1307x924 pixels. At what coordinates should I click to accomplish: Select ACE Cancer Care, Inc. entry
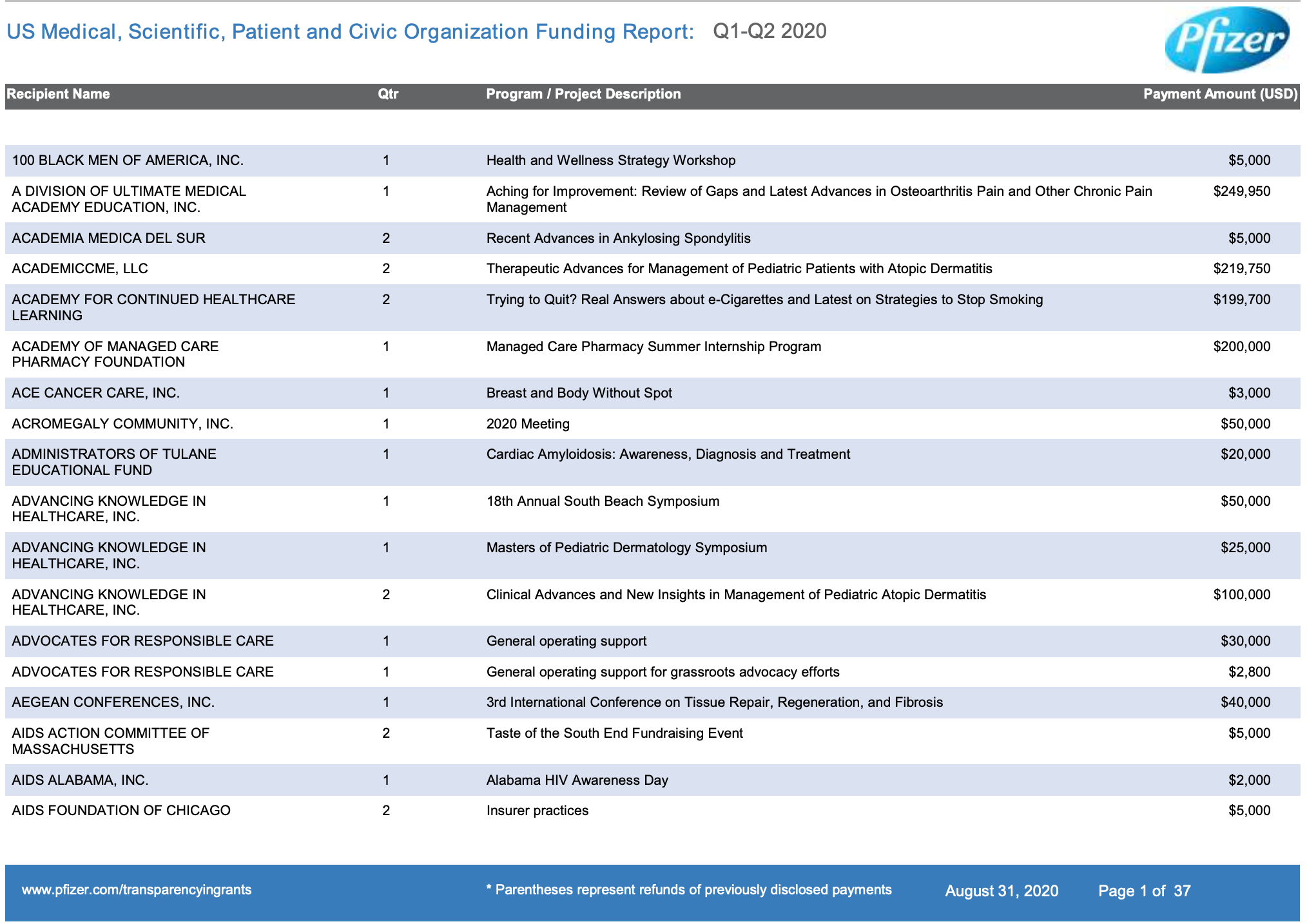(x=95, y=393)
